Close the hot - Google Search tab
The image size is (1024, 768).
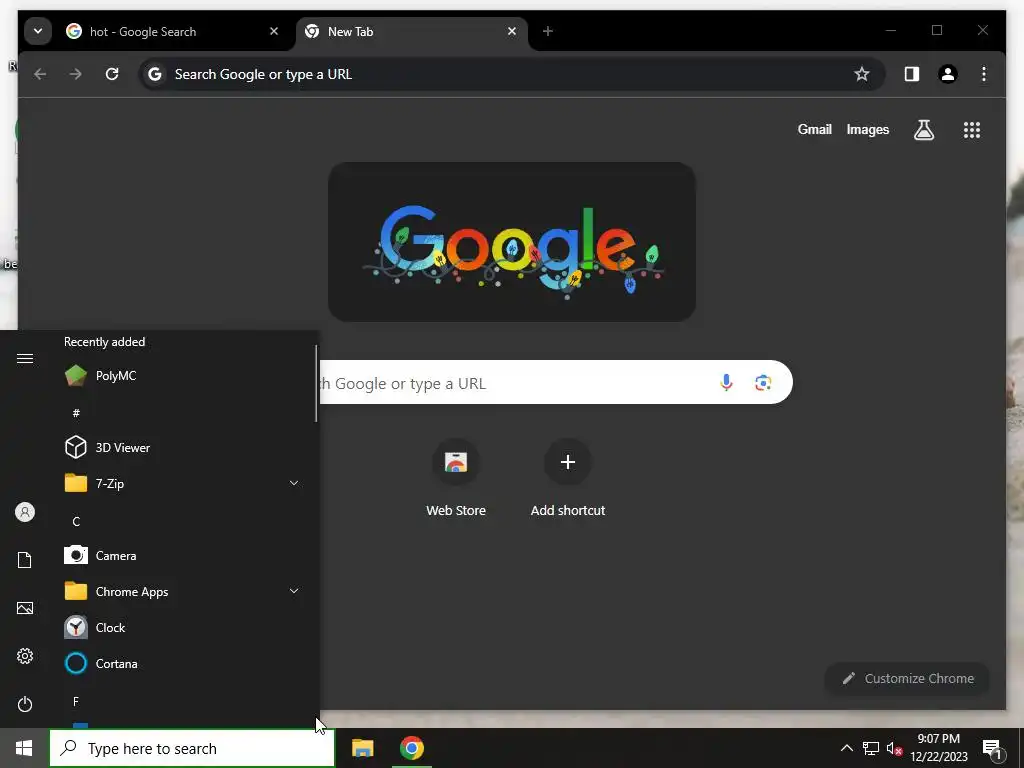coord(274,31)
